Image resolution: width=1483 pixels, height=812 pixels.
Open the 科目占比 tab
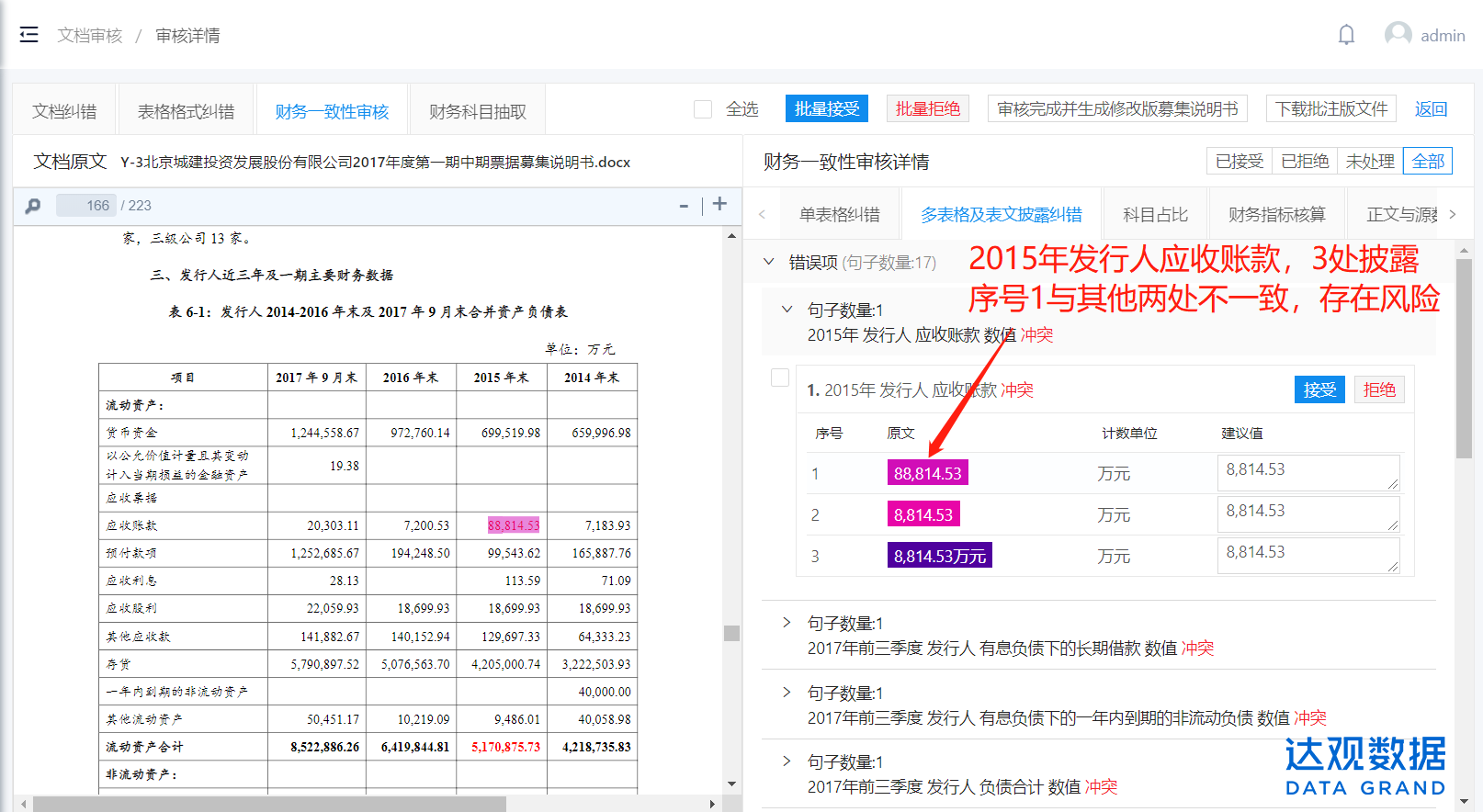pyautogui.click(x=1155, y=214)
